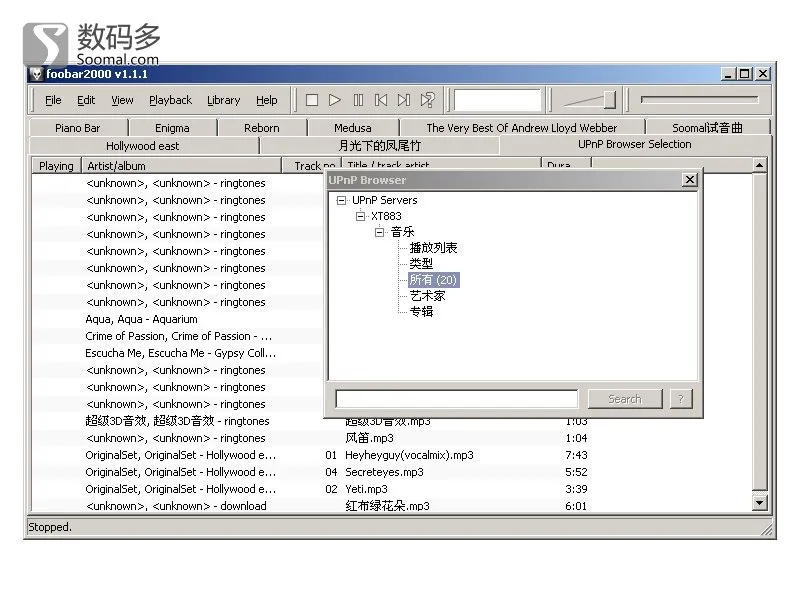Screen dimensions: 800x600
Task: Sort by the Playing column header
Action: coord(56,166)
